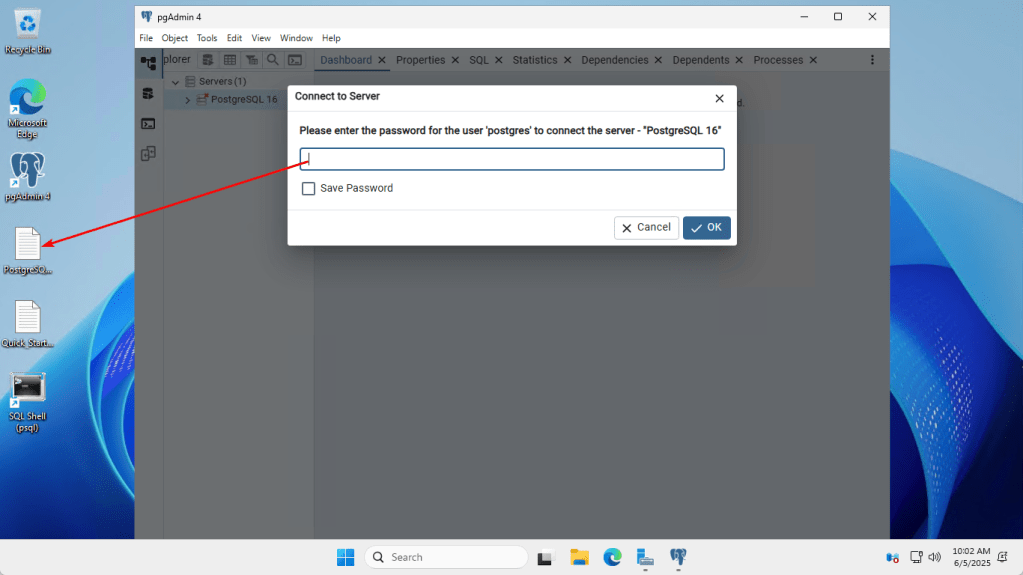Click the pgAdmin elephant icon in the taskbar
Viewport: 1023px width, 575px height.
(678, 557)
